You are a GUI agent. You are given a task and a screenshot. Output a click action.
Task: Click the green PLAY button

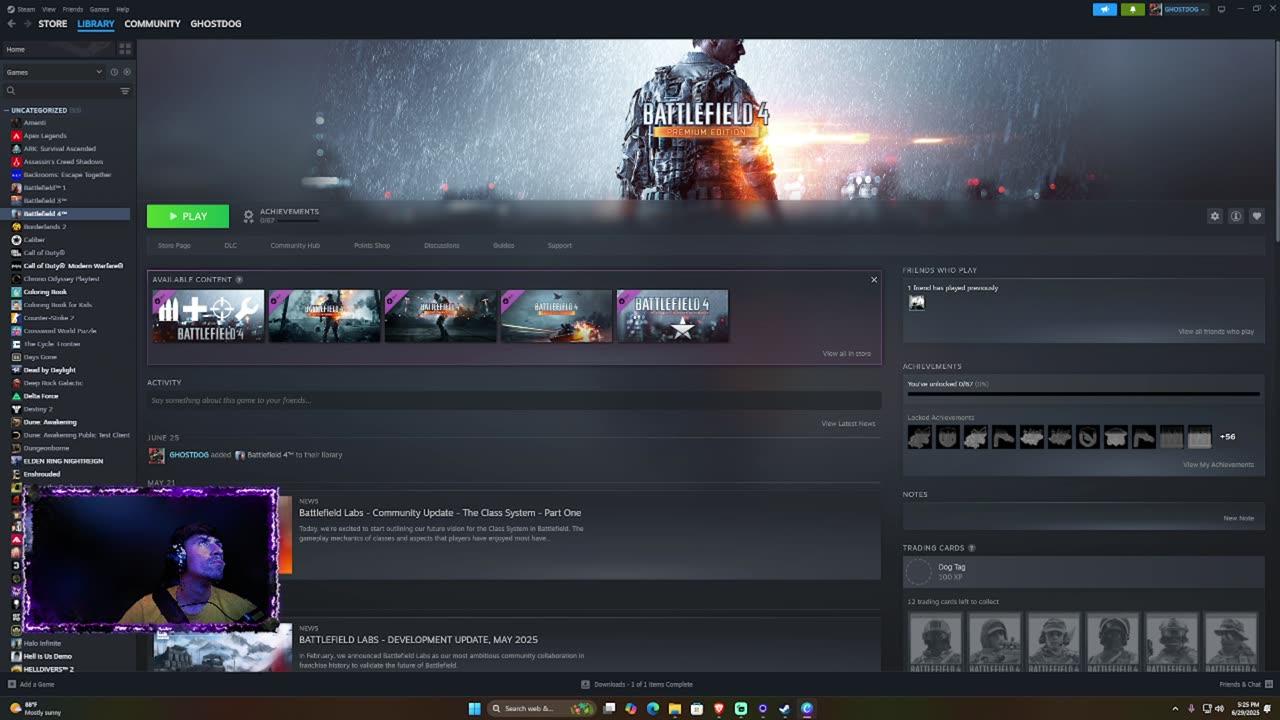(188, 216)
